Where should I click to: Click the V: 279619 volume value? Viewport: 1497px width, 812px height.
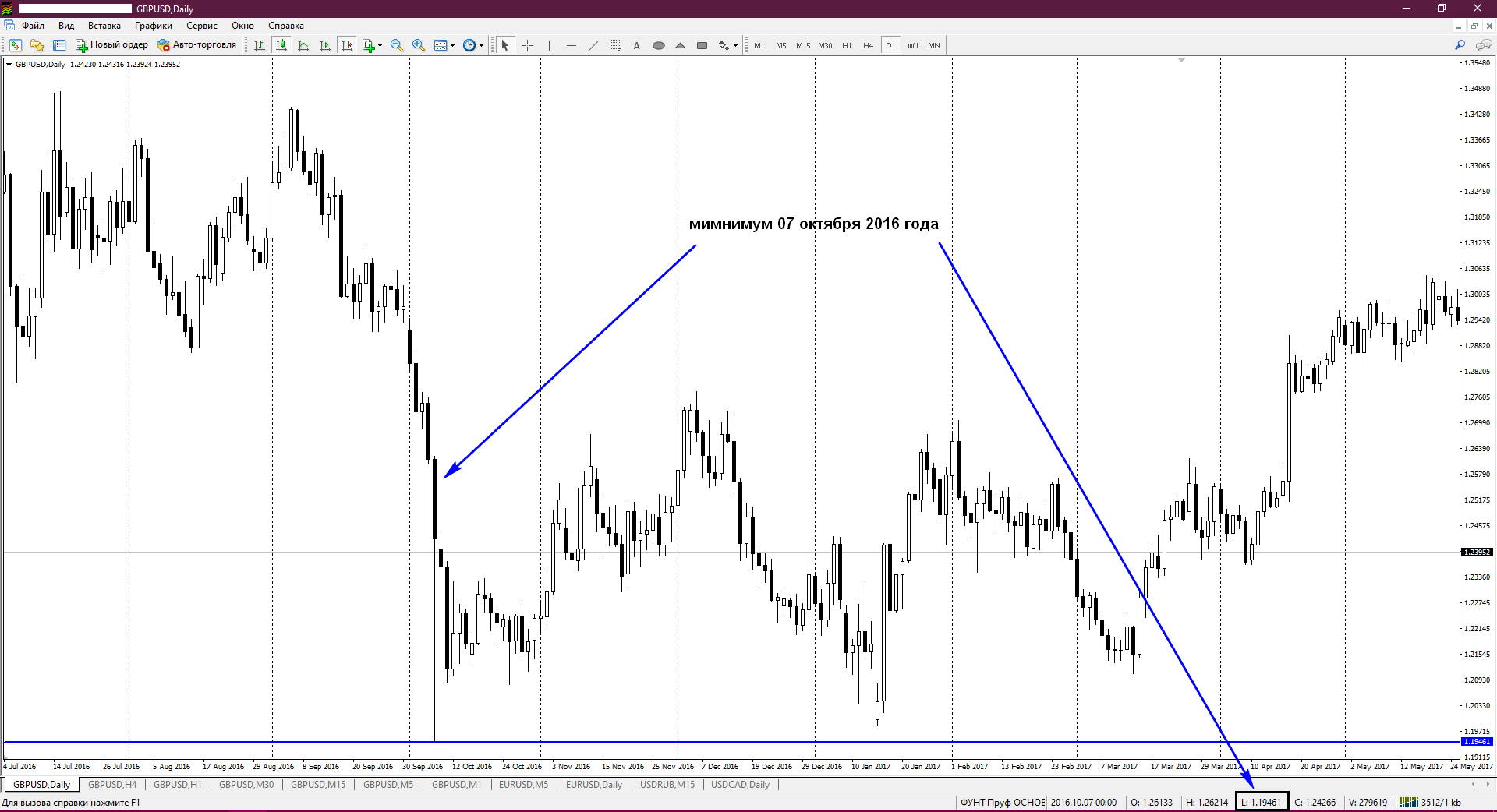pos(1368,803)
